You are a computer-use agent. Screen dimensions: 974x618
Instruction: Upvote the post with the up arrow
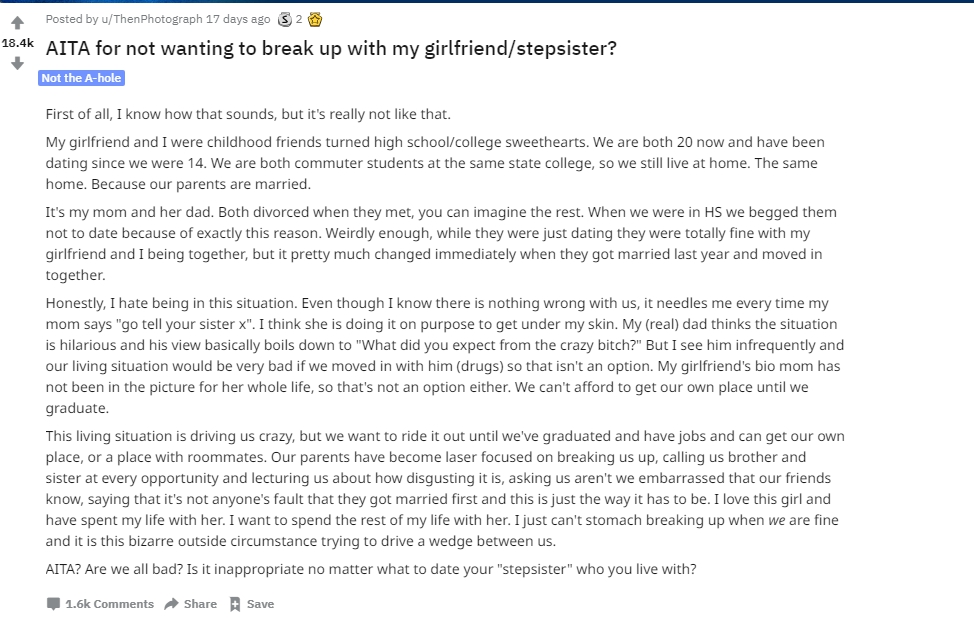click(x=17, y=23)
